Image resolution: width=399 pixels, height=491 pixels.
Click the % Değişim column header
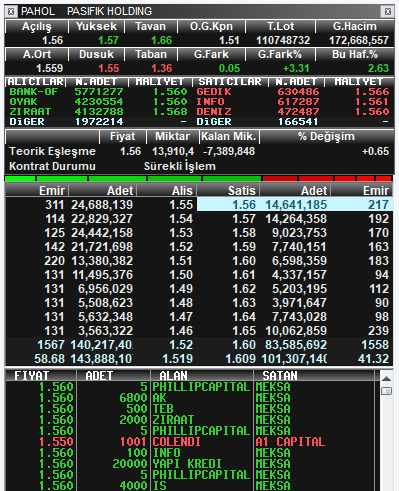(326, 137)
